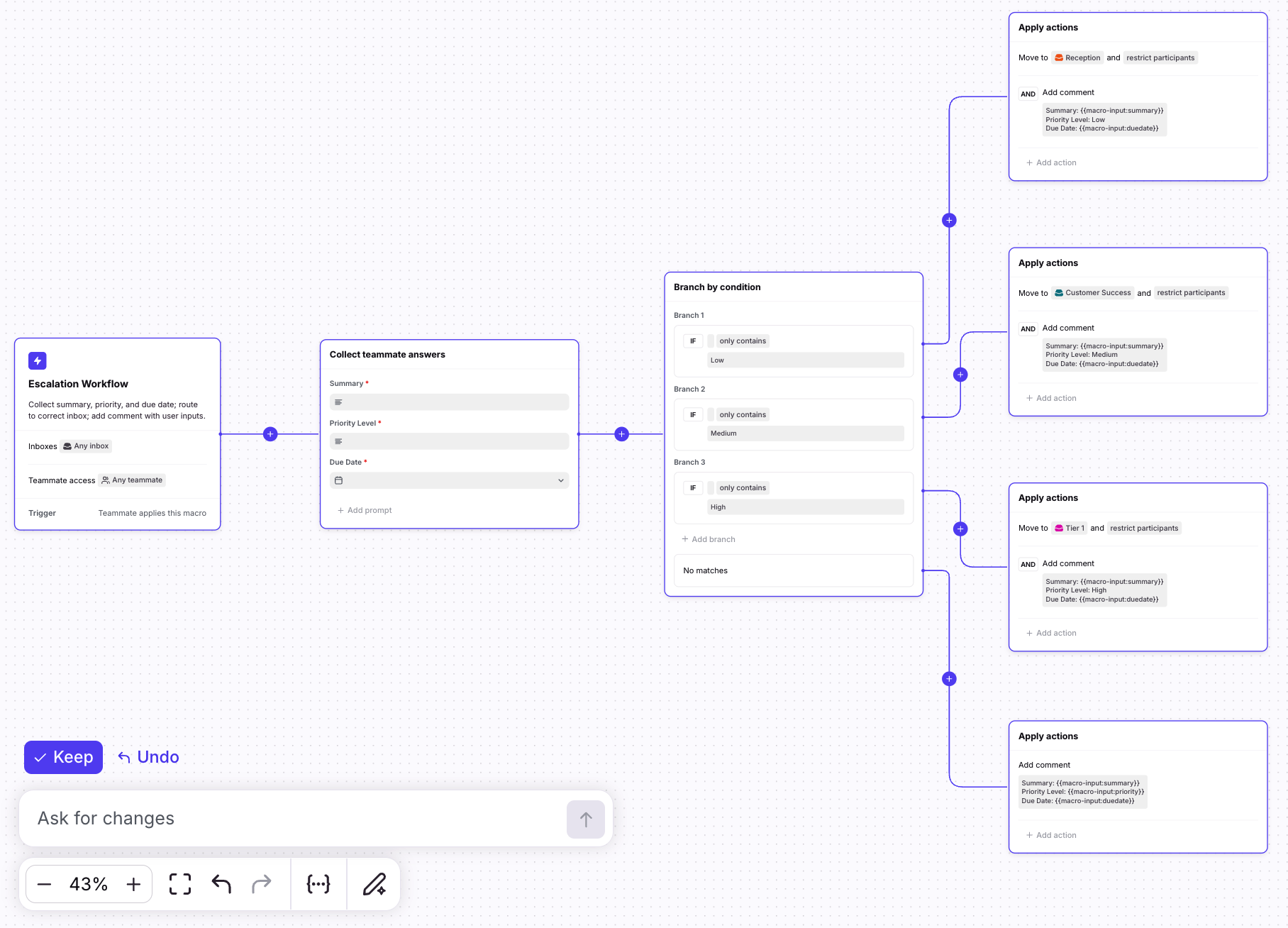The image size is (1288, 928).
Task: Click the fit-to-screen icon in bottom toolbar
Action: pyautogui.click(x=180, y=884)
